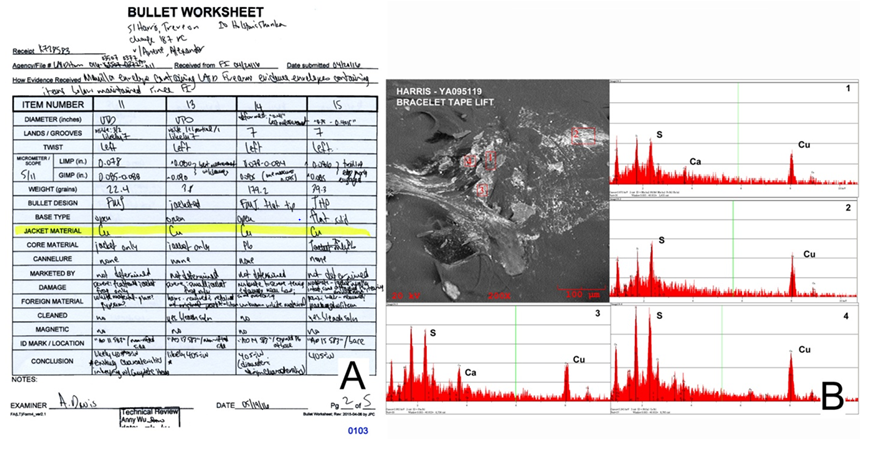
Task: Click spectrum panel number 1
Action: pyautogui.click(x=848, y=88)
